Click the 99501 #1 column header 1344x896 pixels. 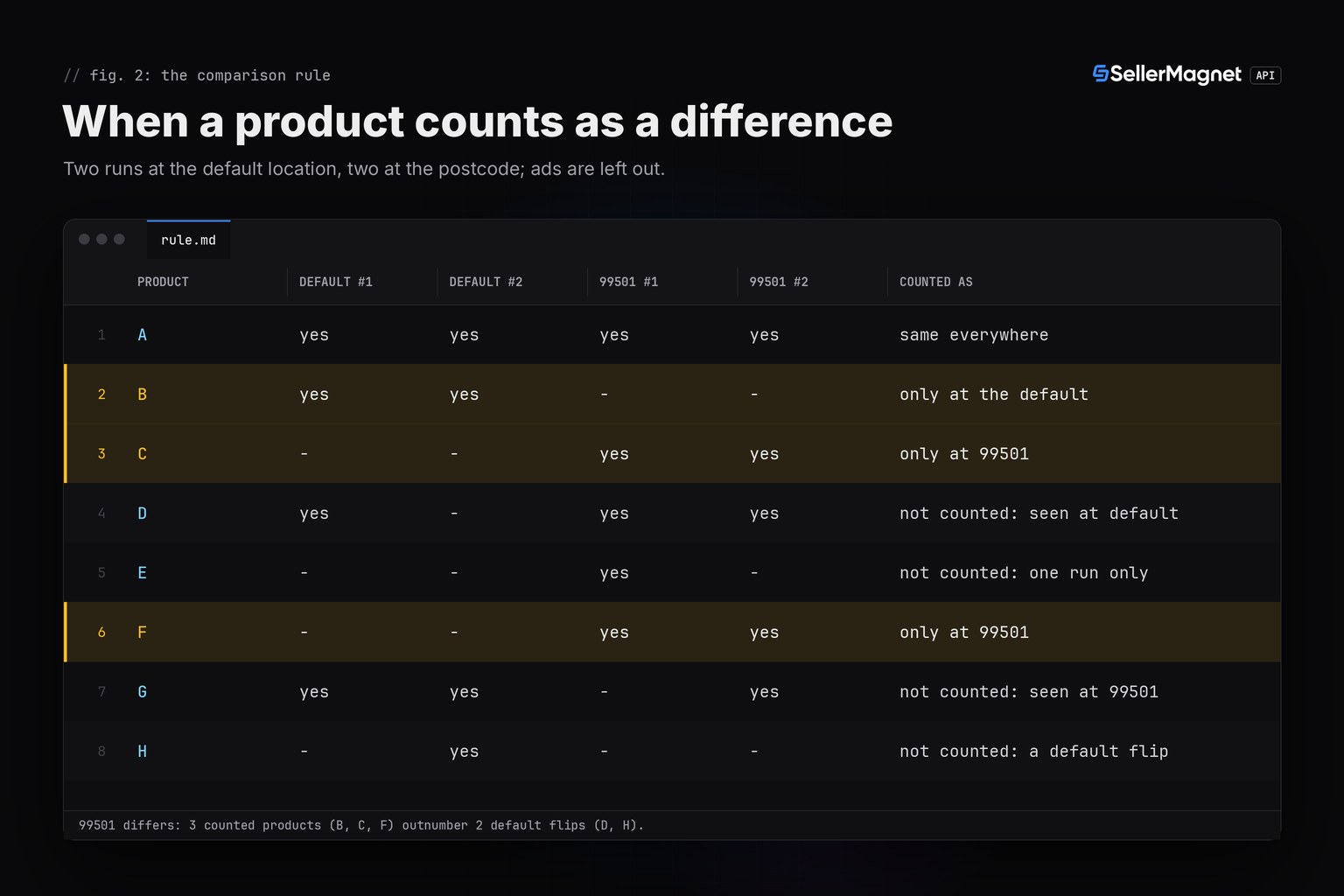628,282
